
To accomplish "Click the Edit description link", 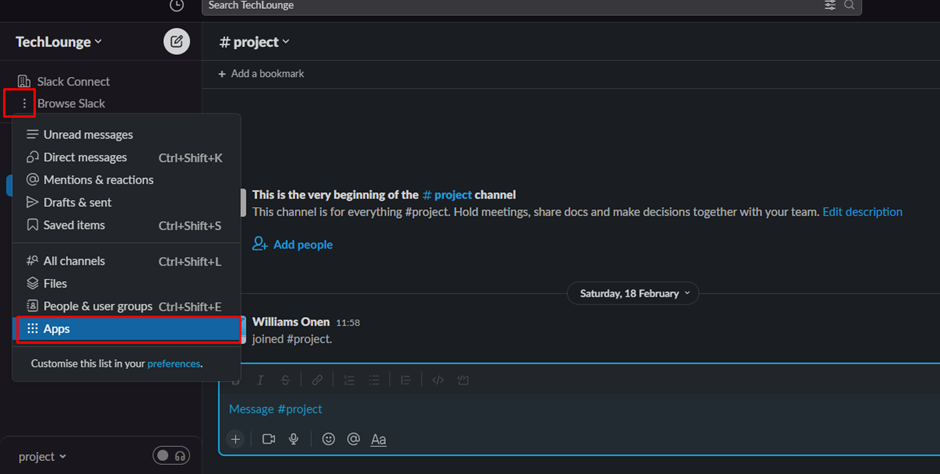I will click(862, 212).
